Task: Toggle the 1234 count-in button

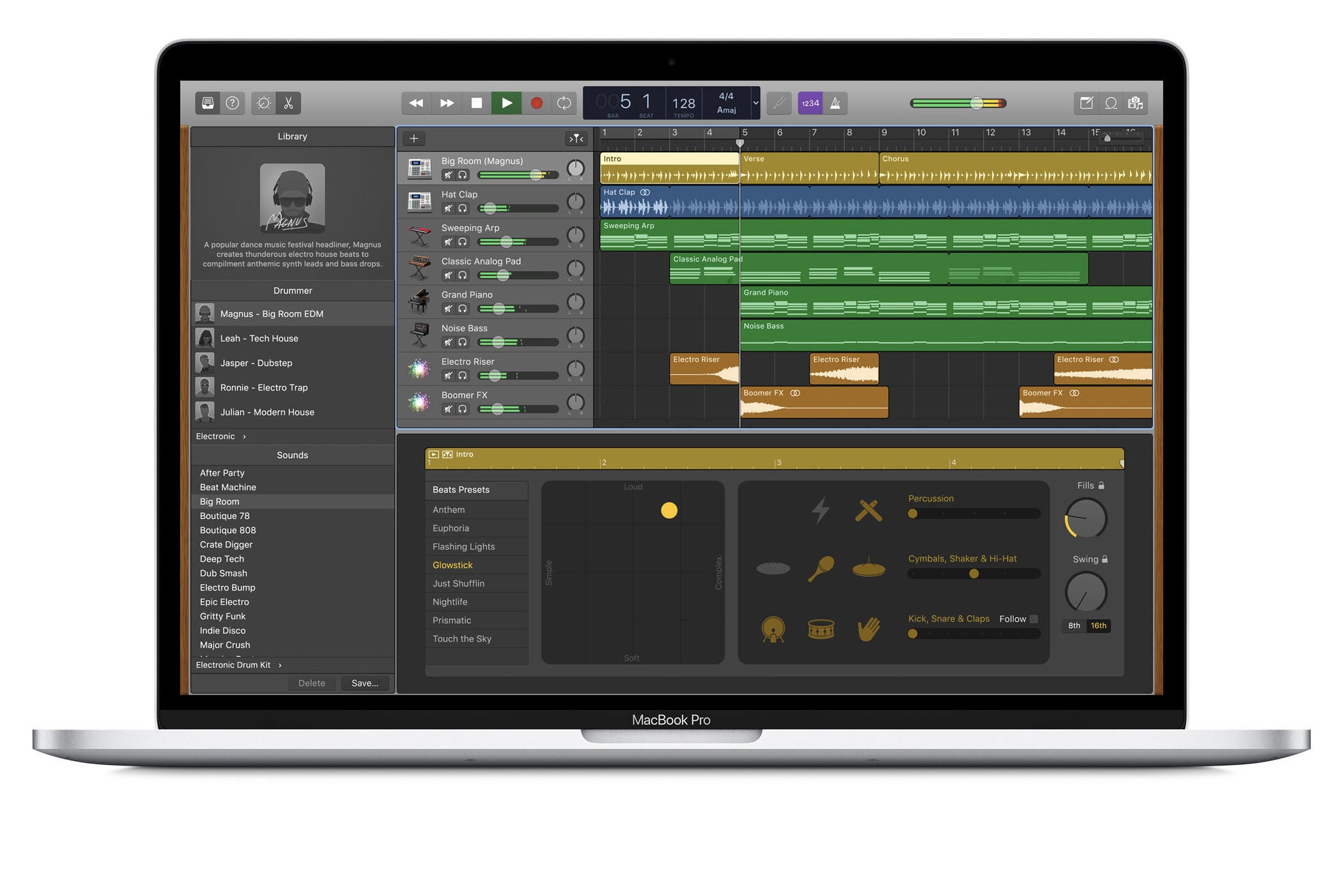Action: click(810, 103)
